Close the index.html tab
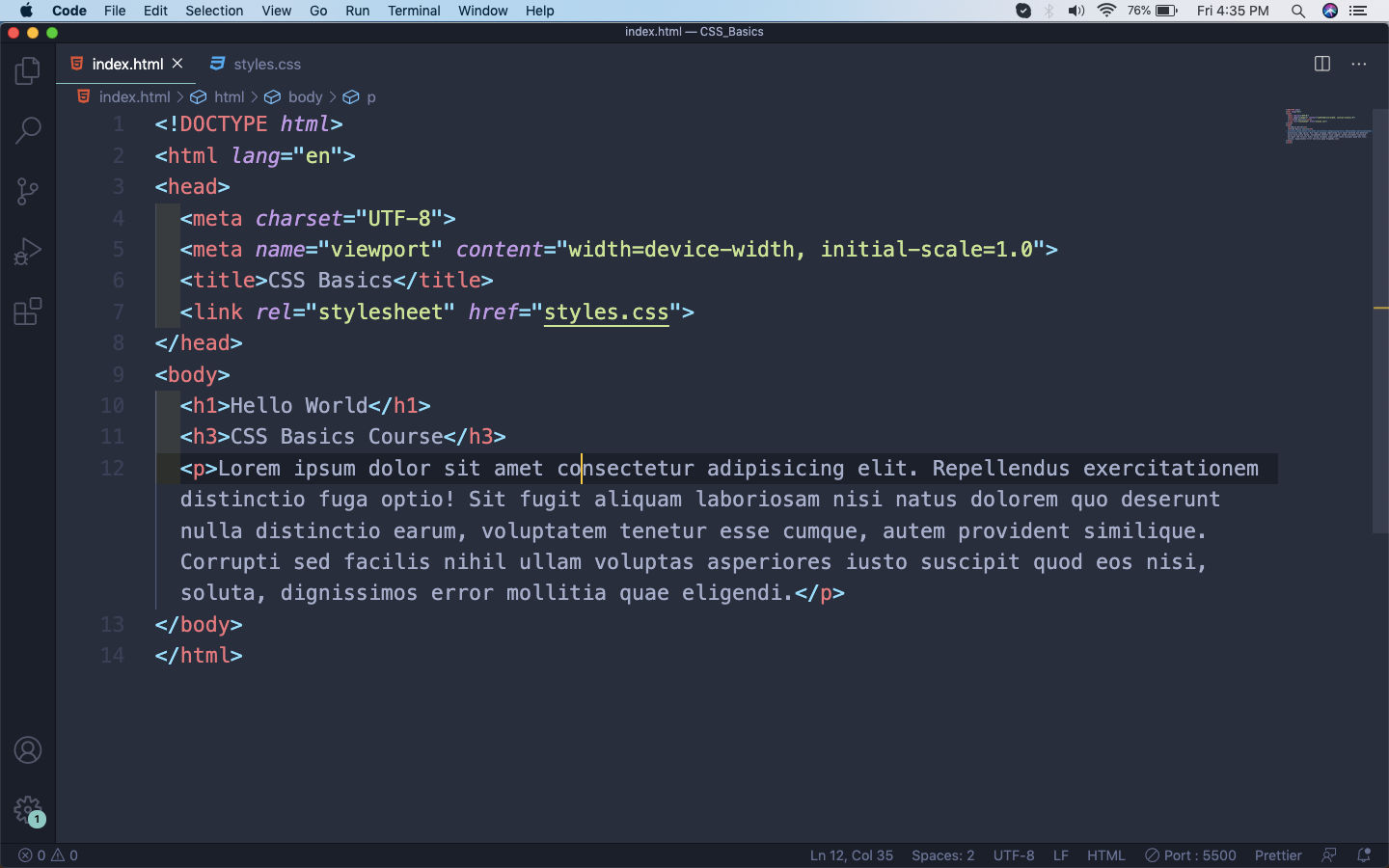This screenshot has width=1389, height=868. (x=177, y=64)
